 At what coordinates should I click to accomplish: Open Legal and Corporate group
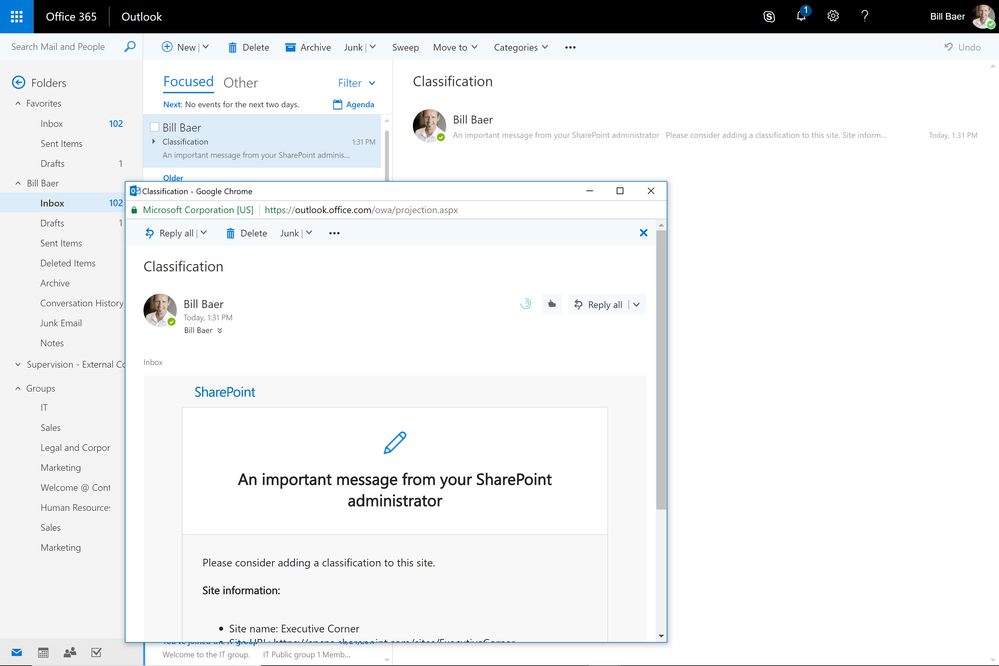point(75,448)
